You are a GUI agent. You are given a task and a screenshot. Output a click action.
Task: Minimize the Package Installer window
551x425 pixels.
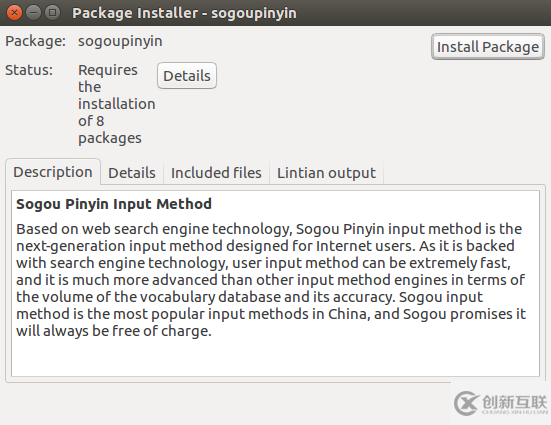[x=33, y=13]
